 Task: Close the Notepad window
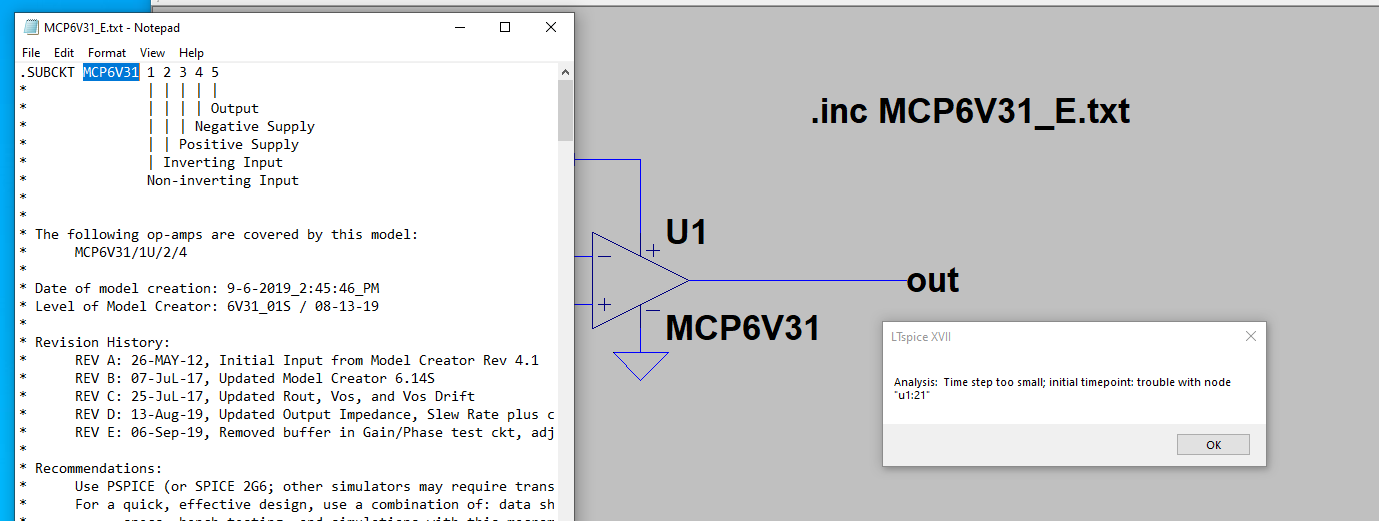pos(551,27)
